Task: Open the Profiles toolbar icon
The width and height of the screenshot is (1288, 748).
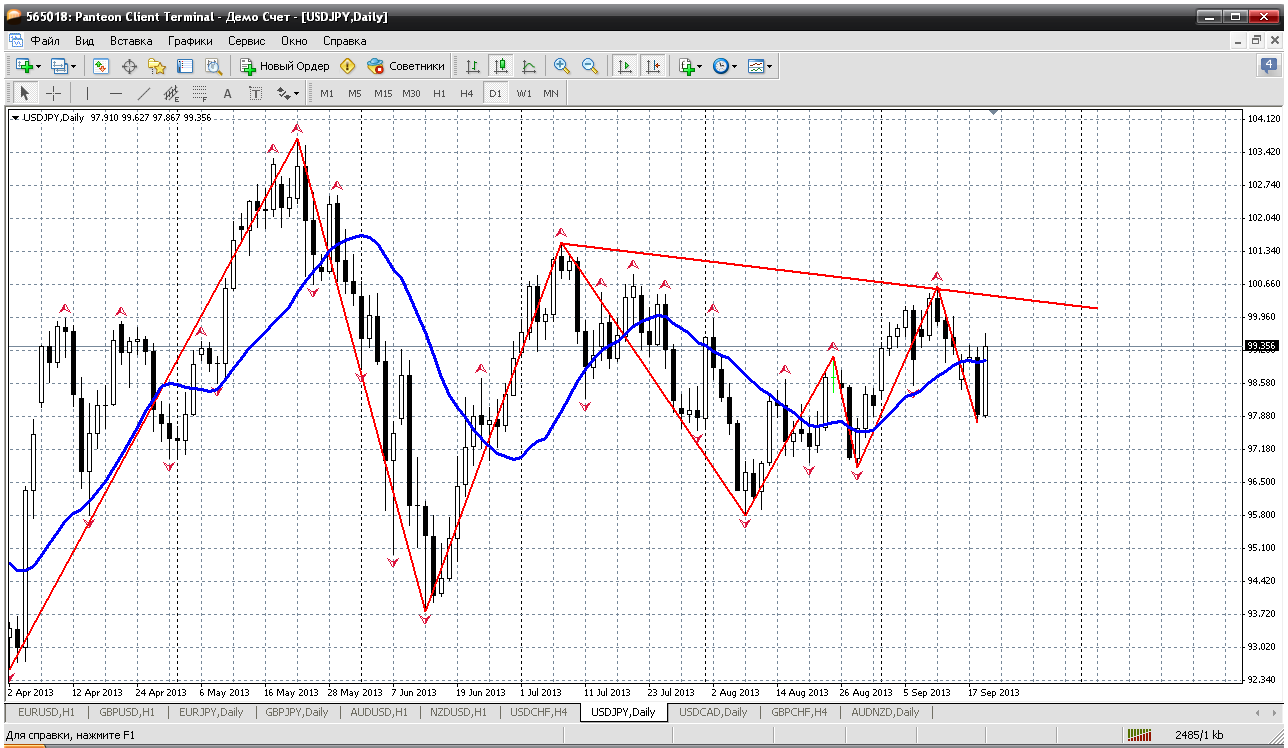Action: [x=59, y=66]
